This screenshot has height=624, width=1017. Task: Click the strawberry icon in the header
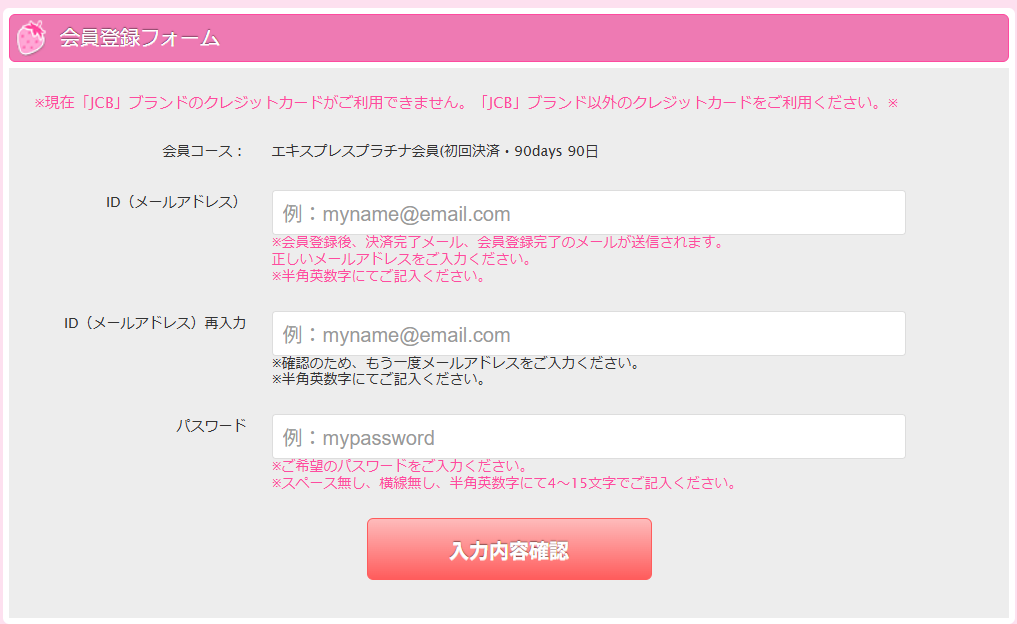32,38
